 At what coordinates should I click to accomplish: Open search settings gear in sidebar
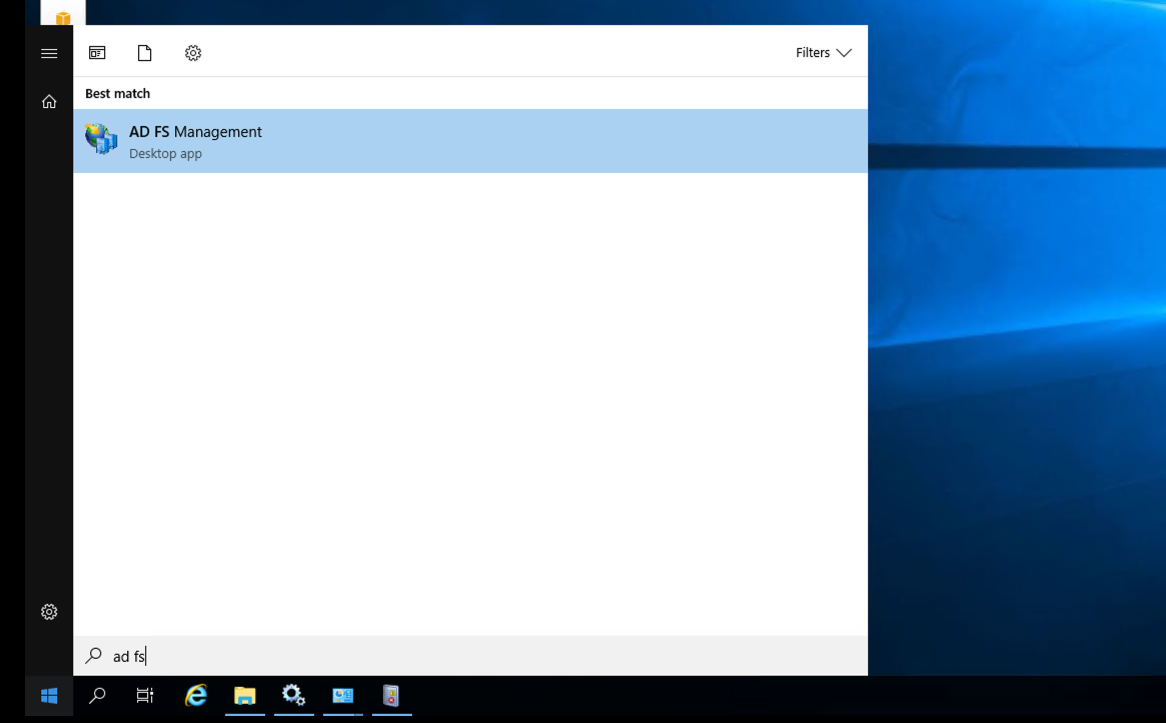point(49,611)
